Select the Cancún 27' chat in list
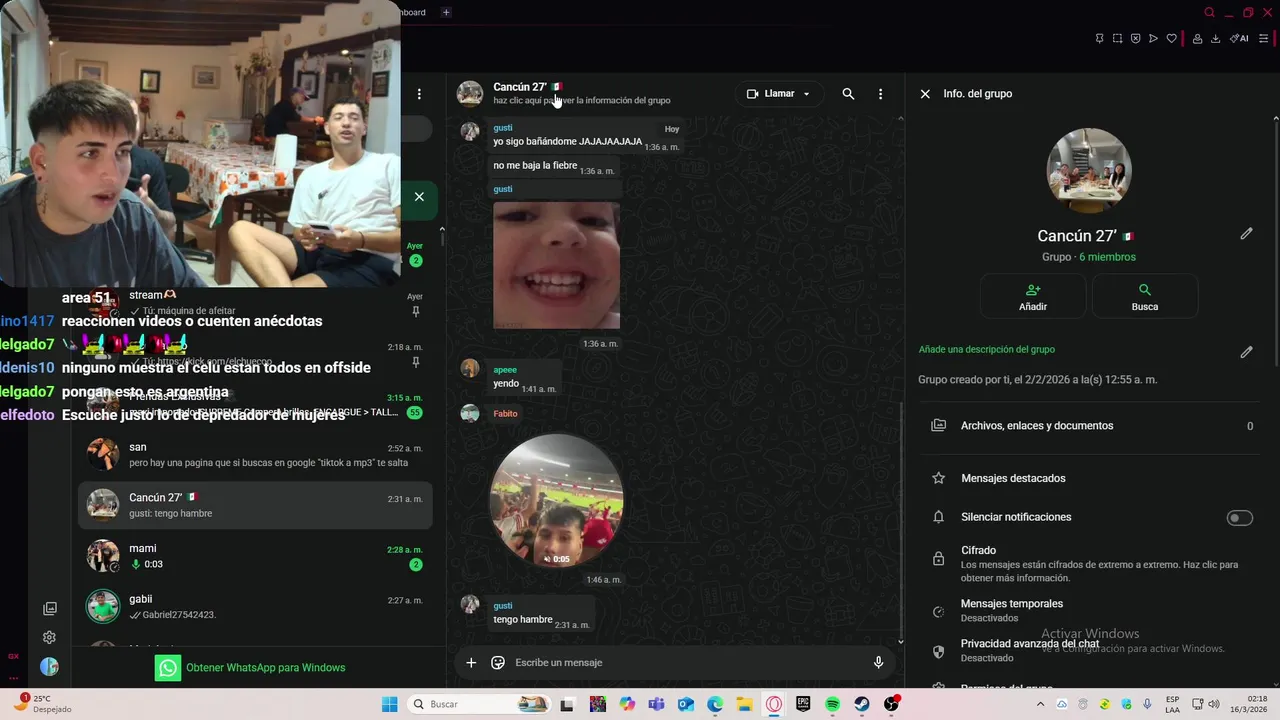This screenshot has height=720, width=1280. [x=255, y=505]
